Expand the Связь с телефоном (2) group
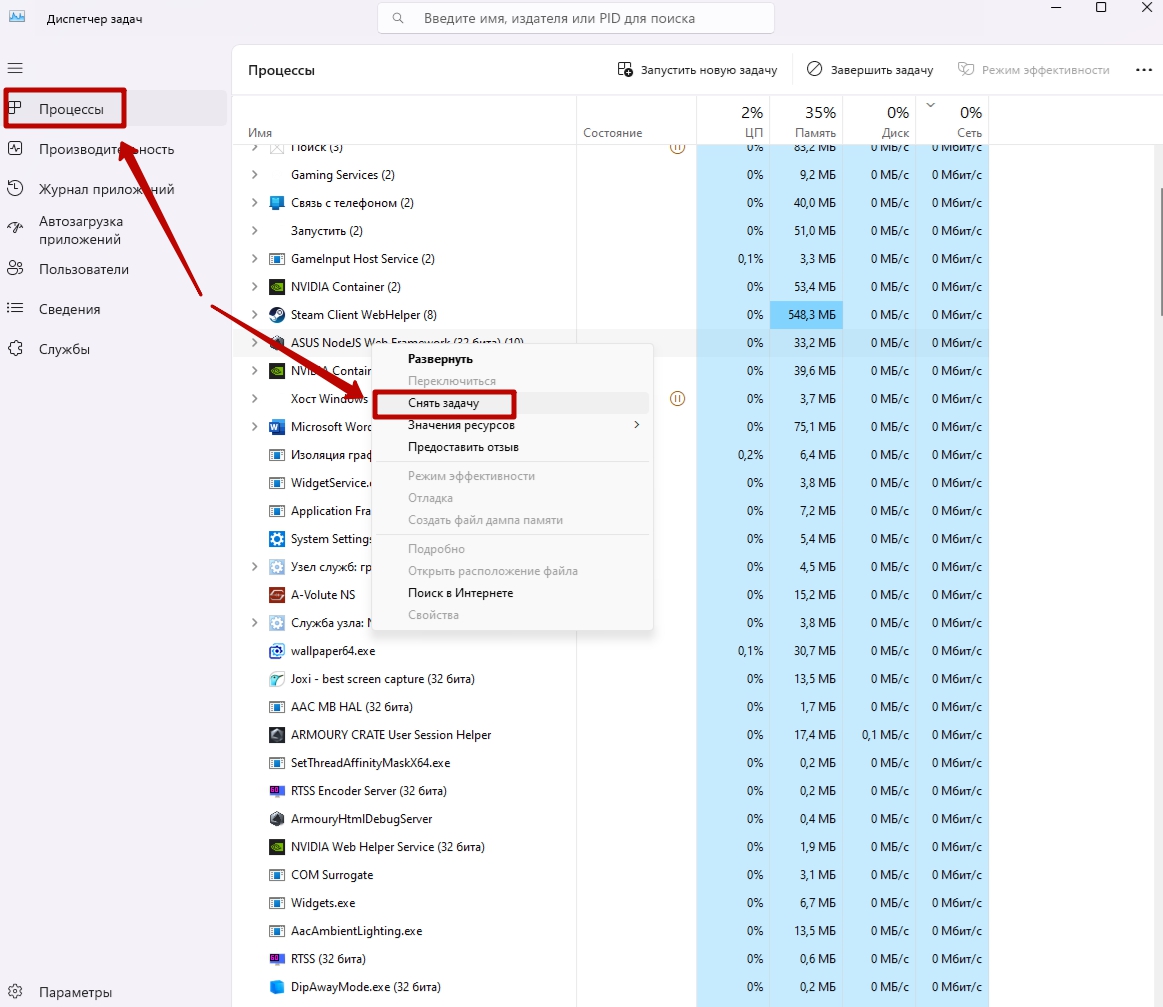 [x=254, y=202]
